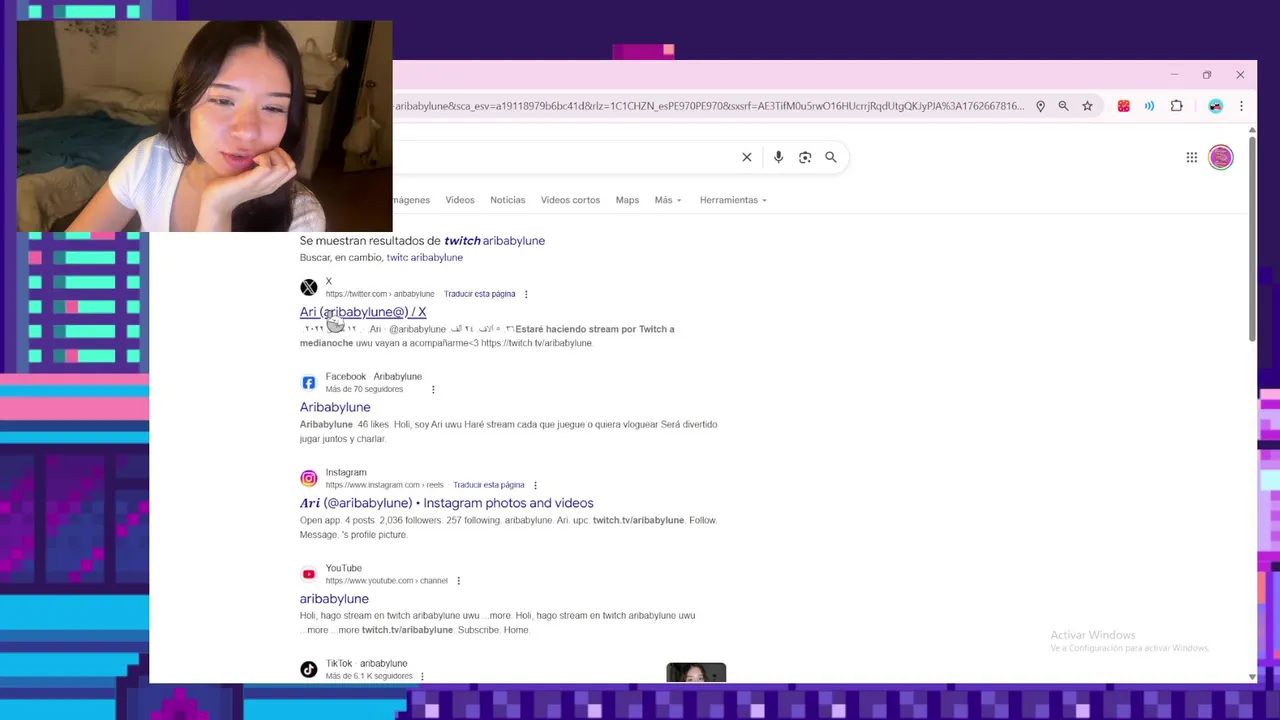Click the Facebook favicon next to Aribabylune
The width and height of the screenshot is (1280, 720).
tap(309, 383)
